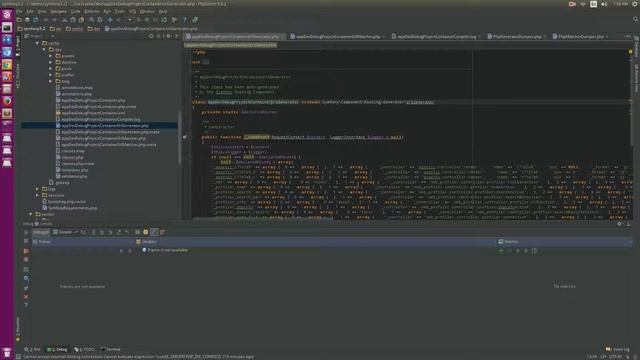This screenshot has height=360, width=640.
Task: Collapse the vendor folder
Action: 31,214
